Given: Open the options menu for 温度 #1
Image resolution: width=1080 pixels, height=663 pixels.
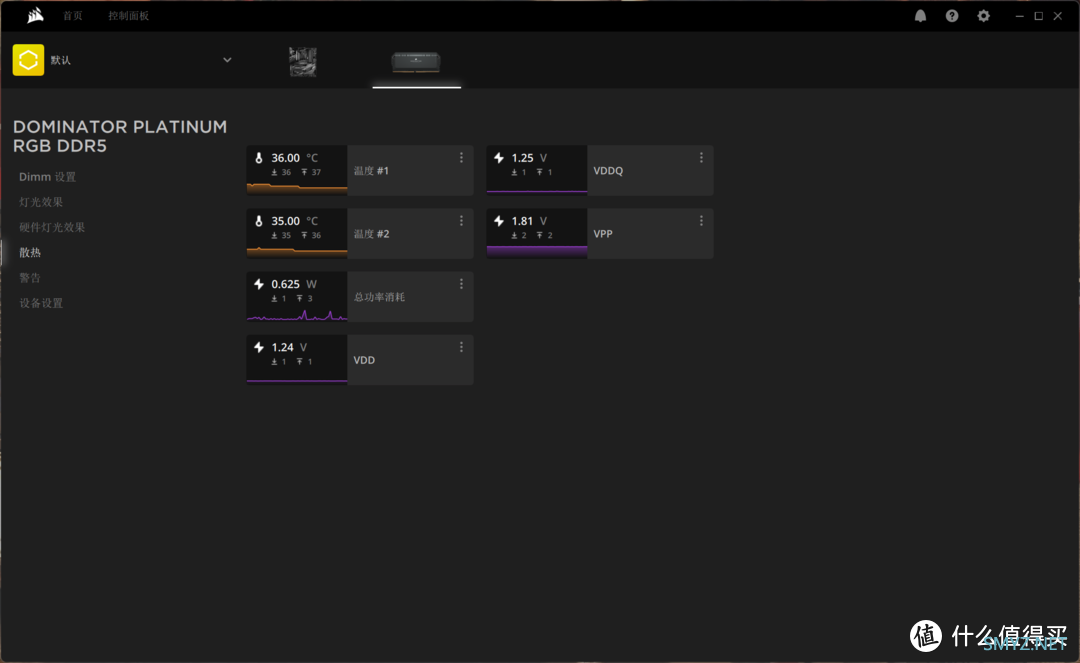Looking at the screenshot, I should (461, 158).
